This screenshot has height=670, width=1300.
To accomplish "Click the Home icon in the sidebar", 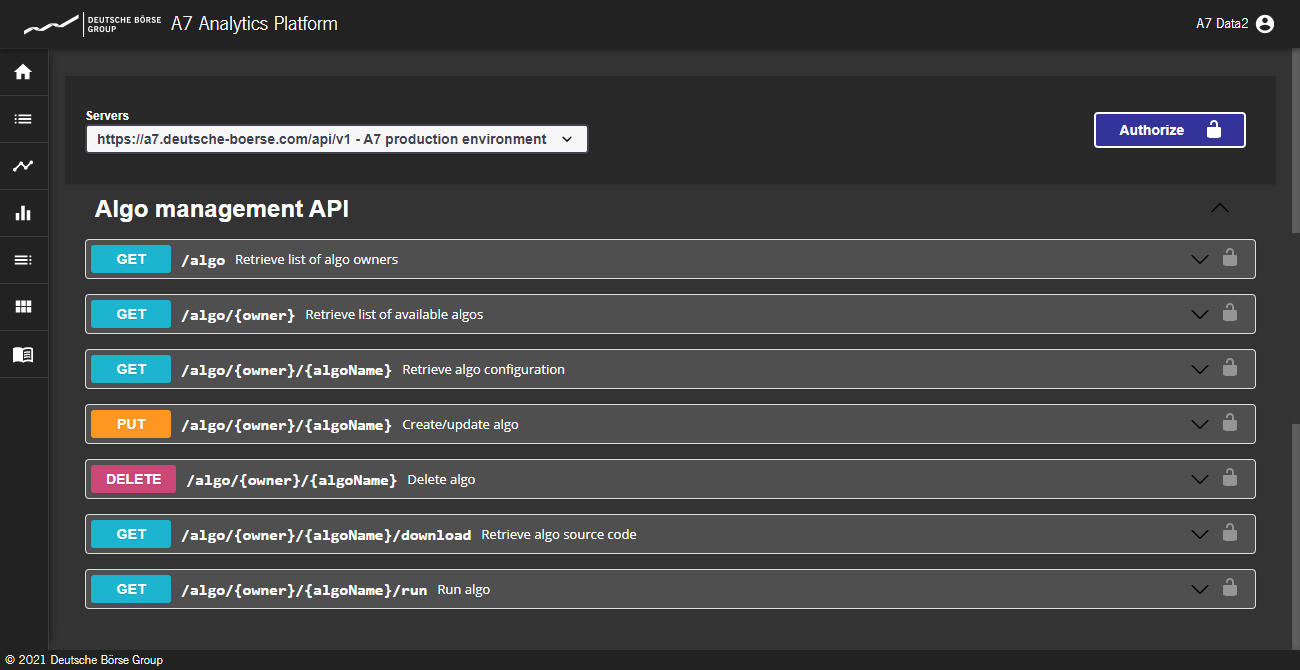I will click(x=23, y=72).
